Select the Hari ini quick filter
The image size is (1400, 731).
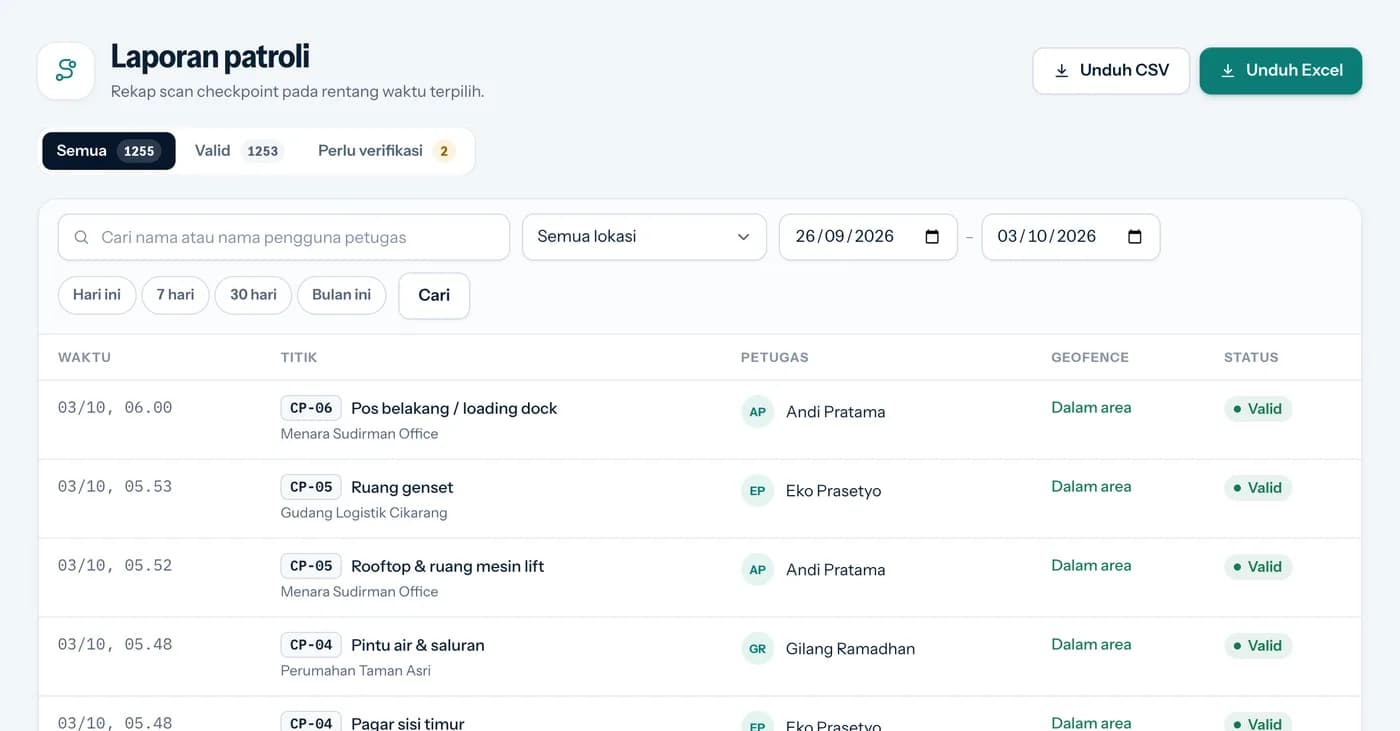click(97, 295)
